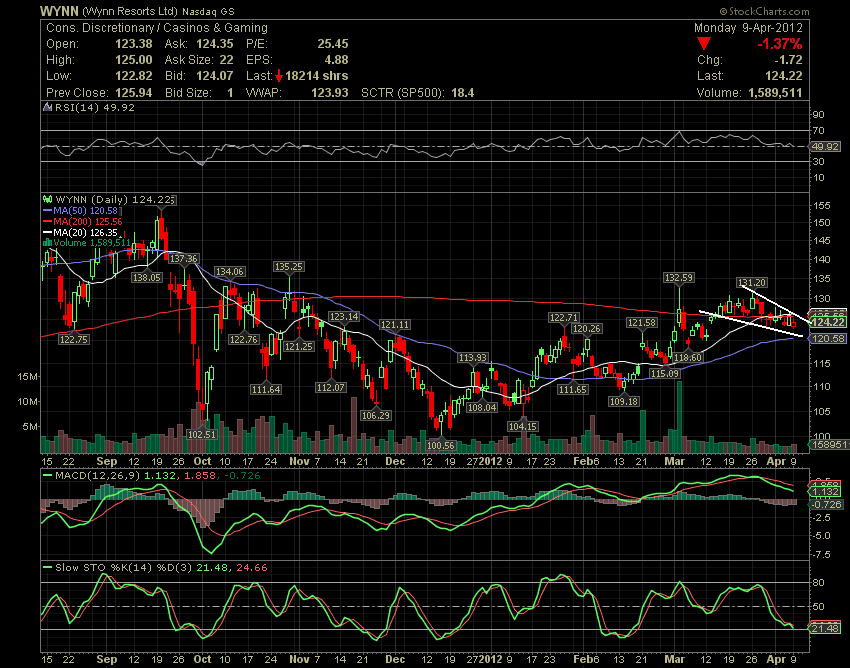Click the 112.07 low annotation

click(331, 387)
